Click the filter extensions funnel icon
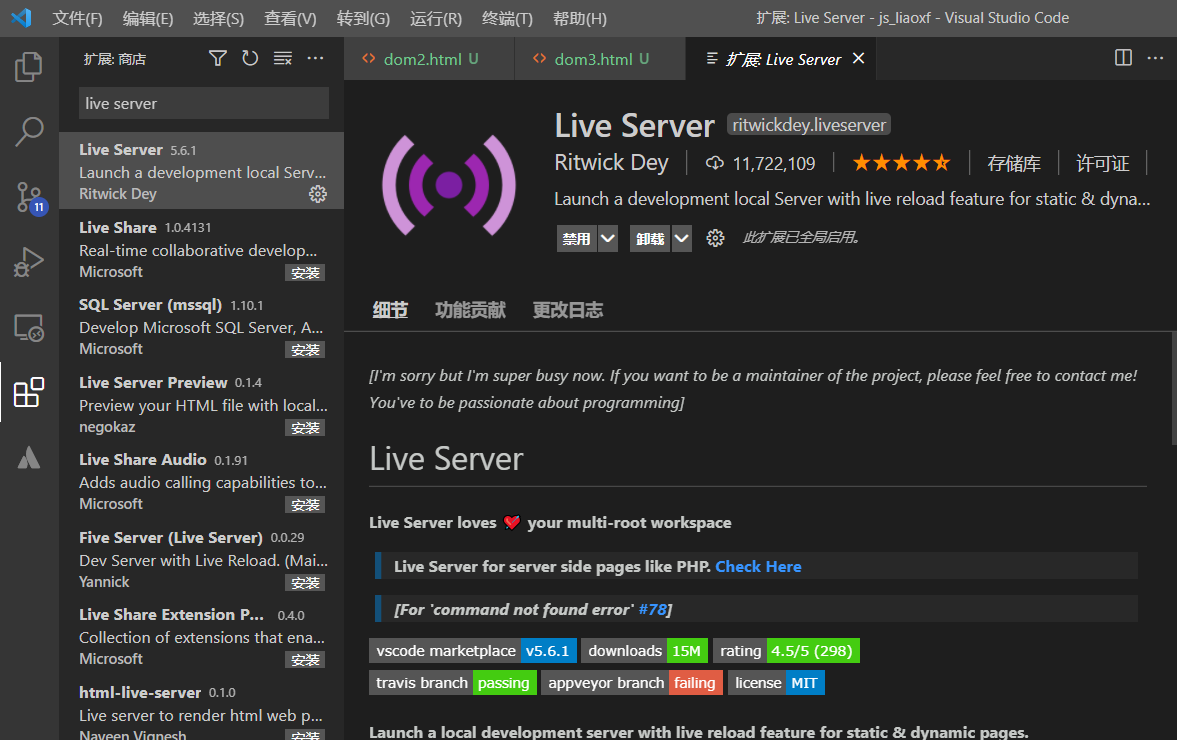 point(218,59)
